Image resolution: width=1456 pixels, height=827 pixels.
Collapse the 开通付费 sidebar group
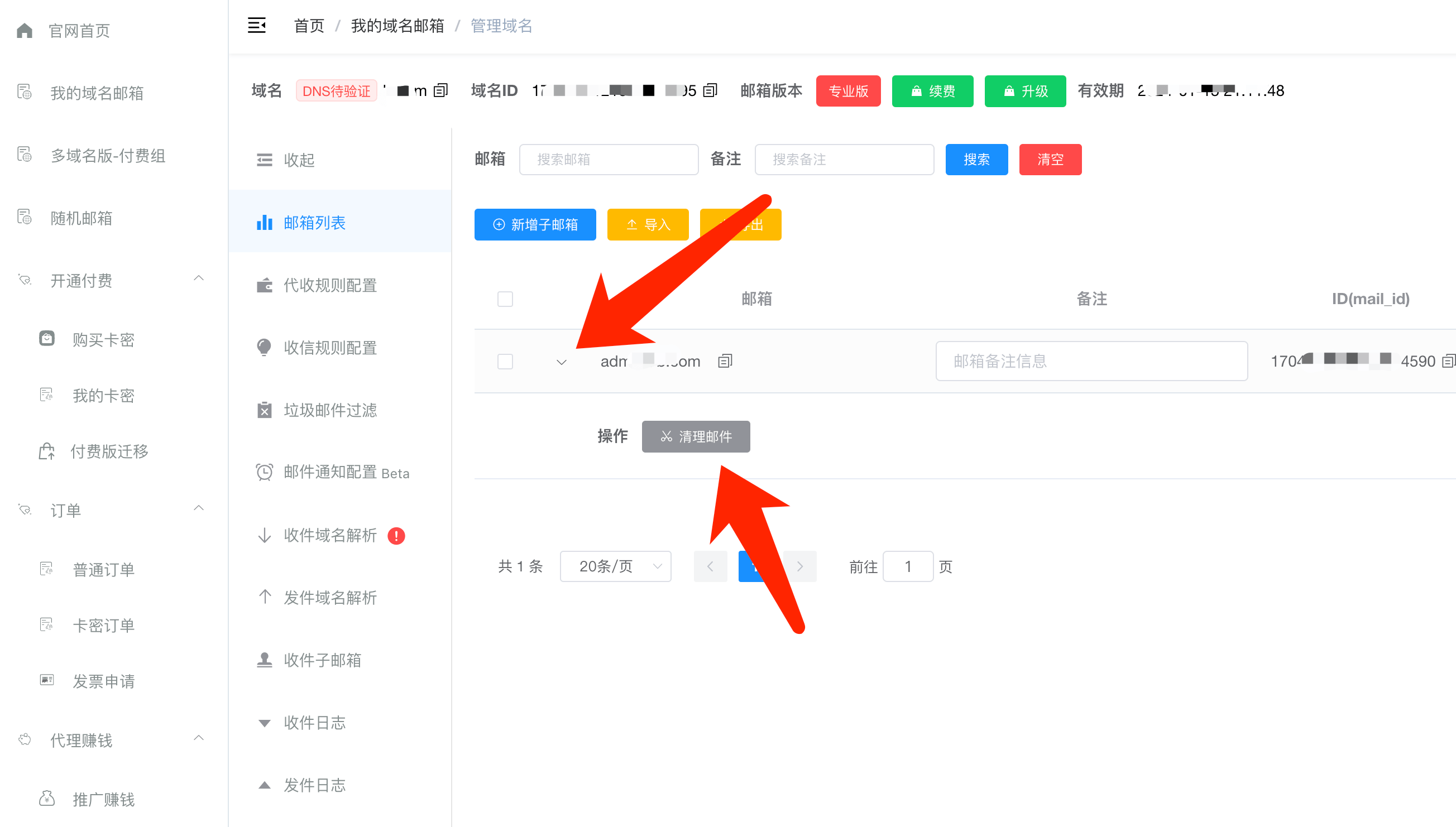(199, 278)
